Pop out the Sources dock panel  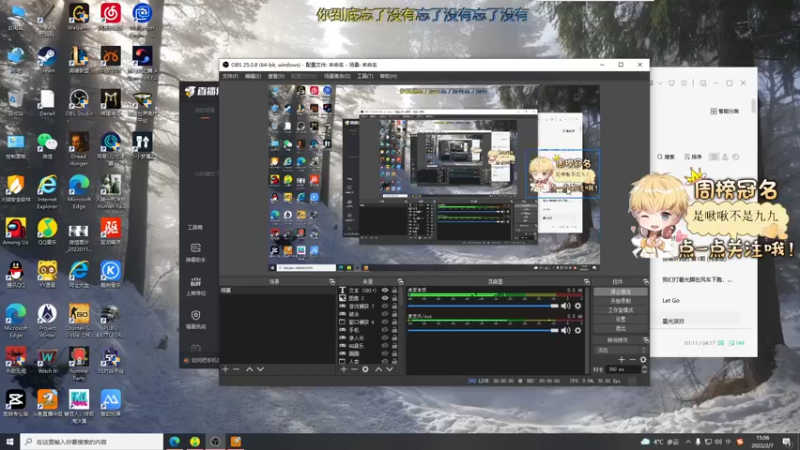pos(401,282)
